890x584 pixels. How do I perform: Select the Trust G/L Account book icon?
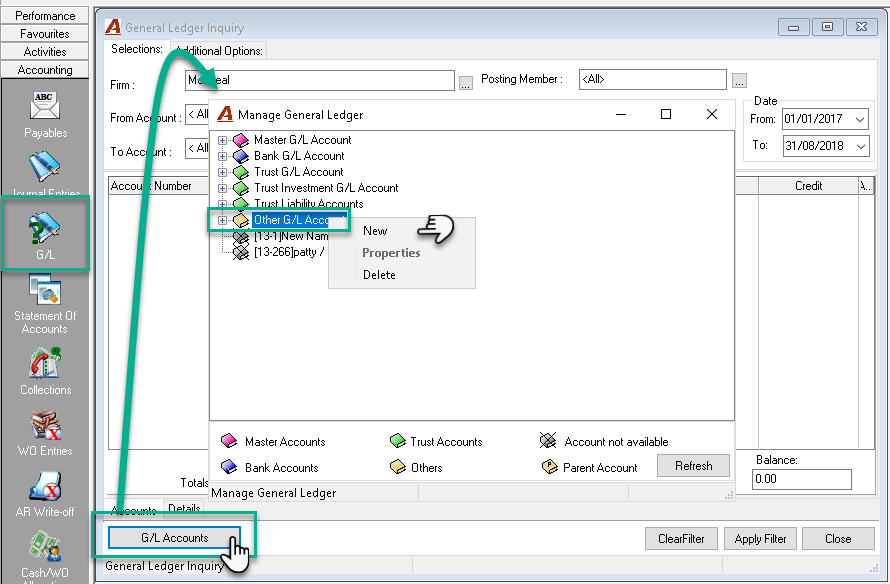coord(241,171)
